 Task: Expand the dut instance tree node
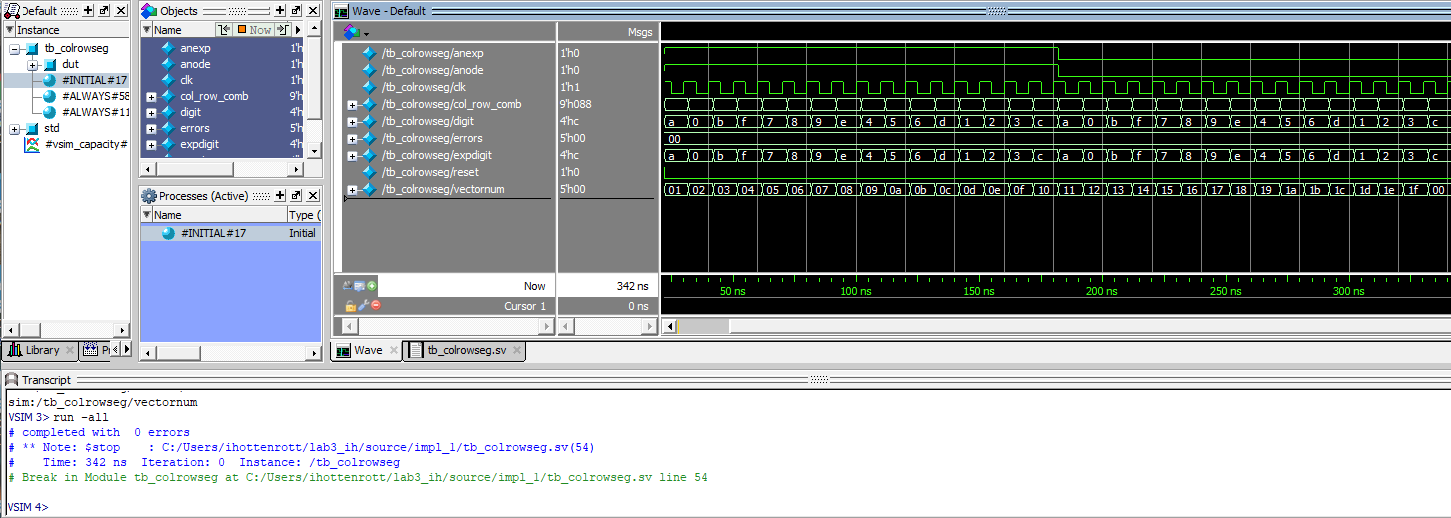(32, 64)
